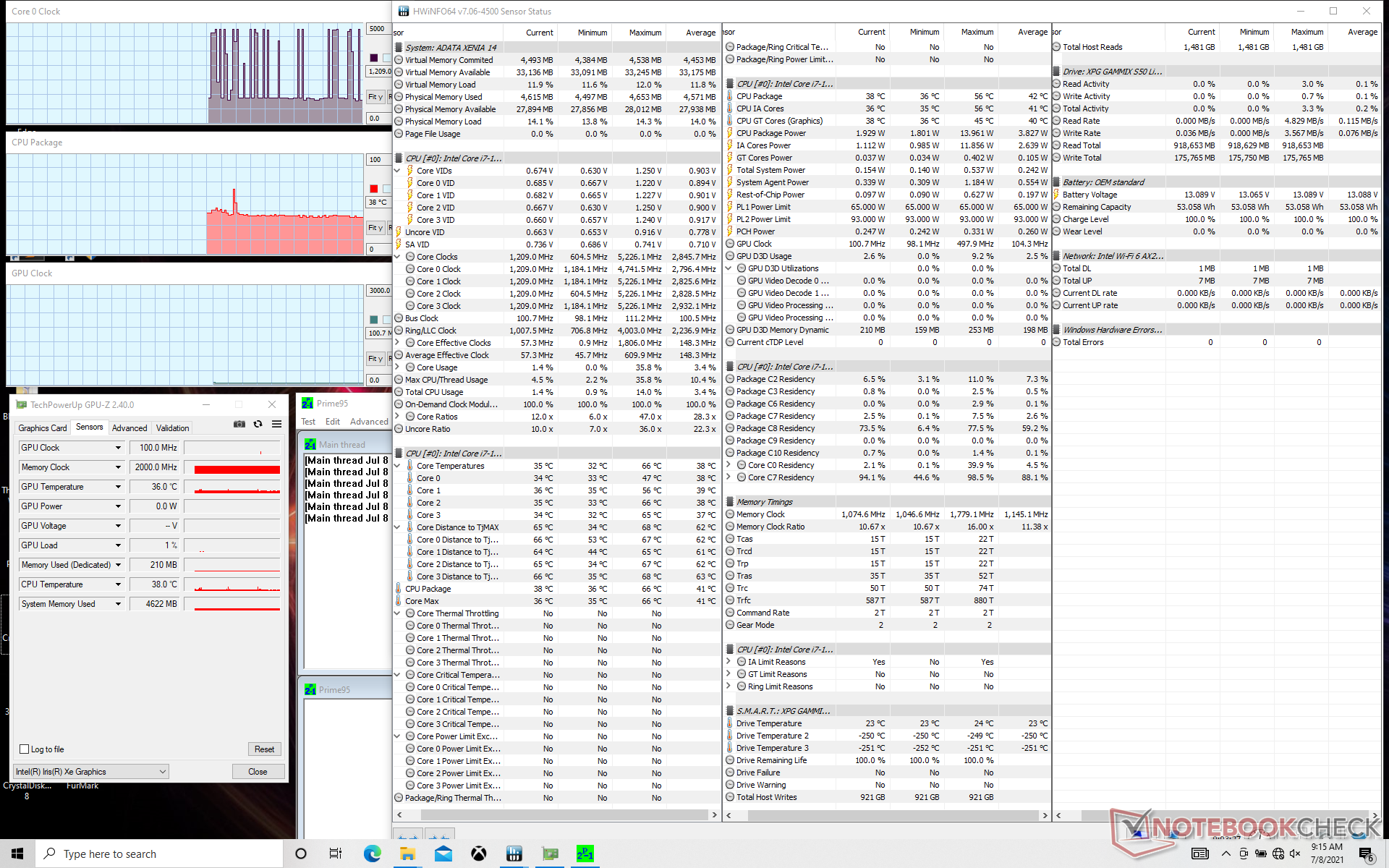Click the first HWiNFO panel horizontal scrollbar
The height and width of the screenshot is (868, 1389).
(556, 814)
